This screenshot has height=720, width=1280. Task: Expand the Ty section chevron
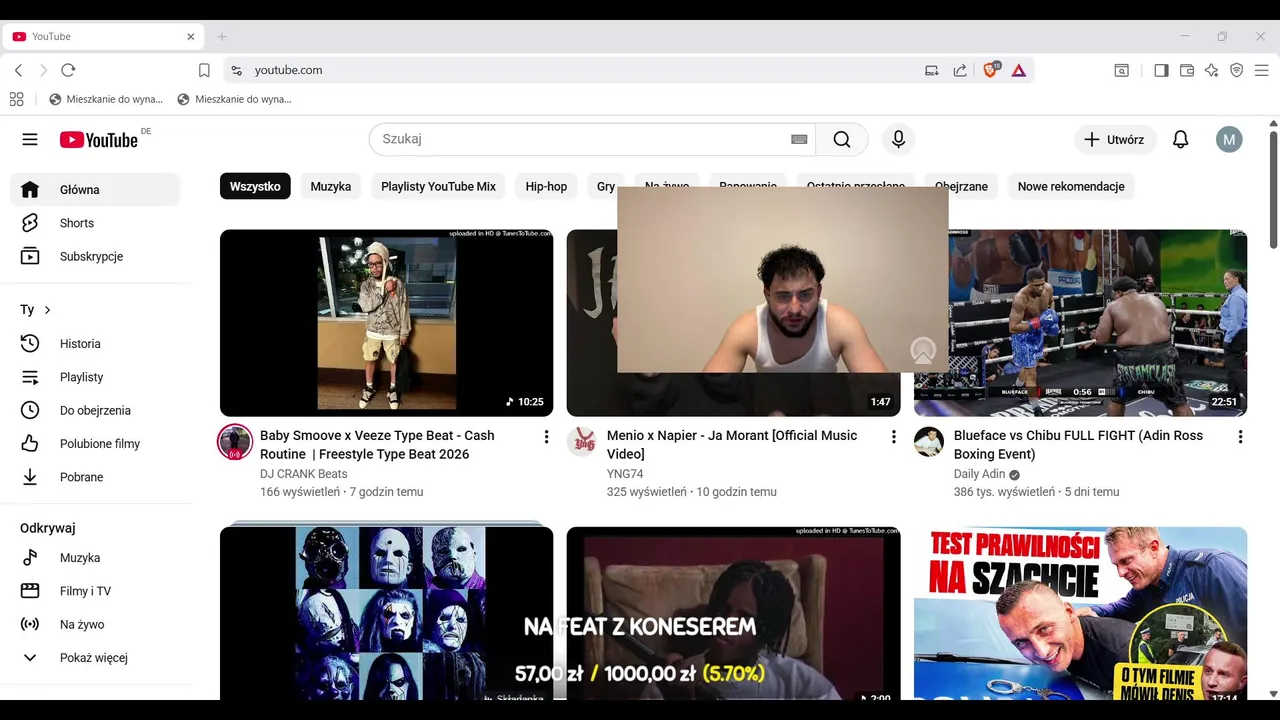coord(47,310)
